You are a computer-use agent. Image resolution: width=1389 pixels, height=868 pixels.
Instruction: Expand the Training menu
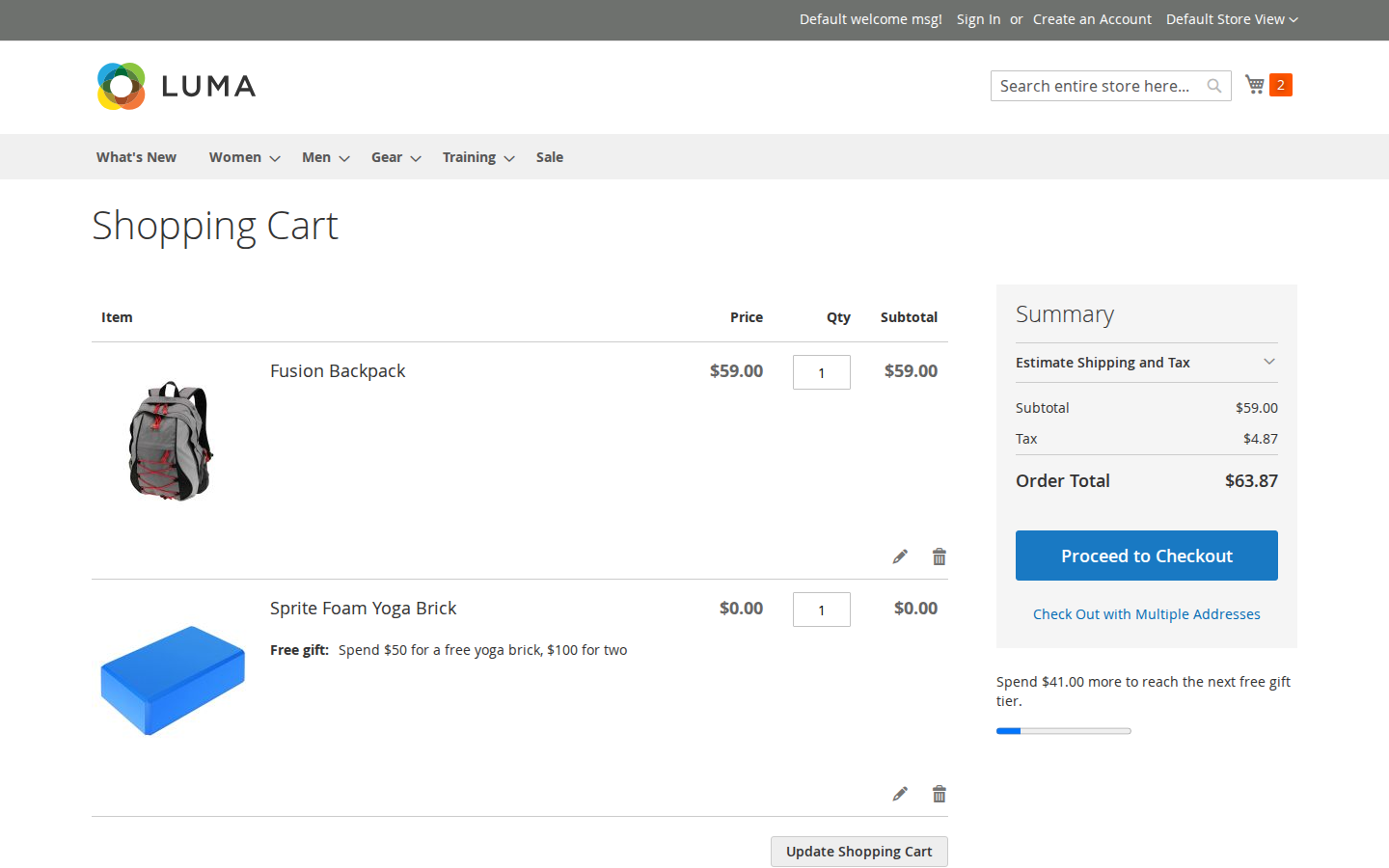(478, 157)
